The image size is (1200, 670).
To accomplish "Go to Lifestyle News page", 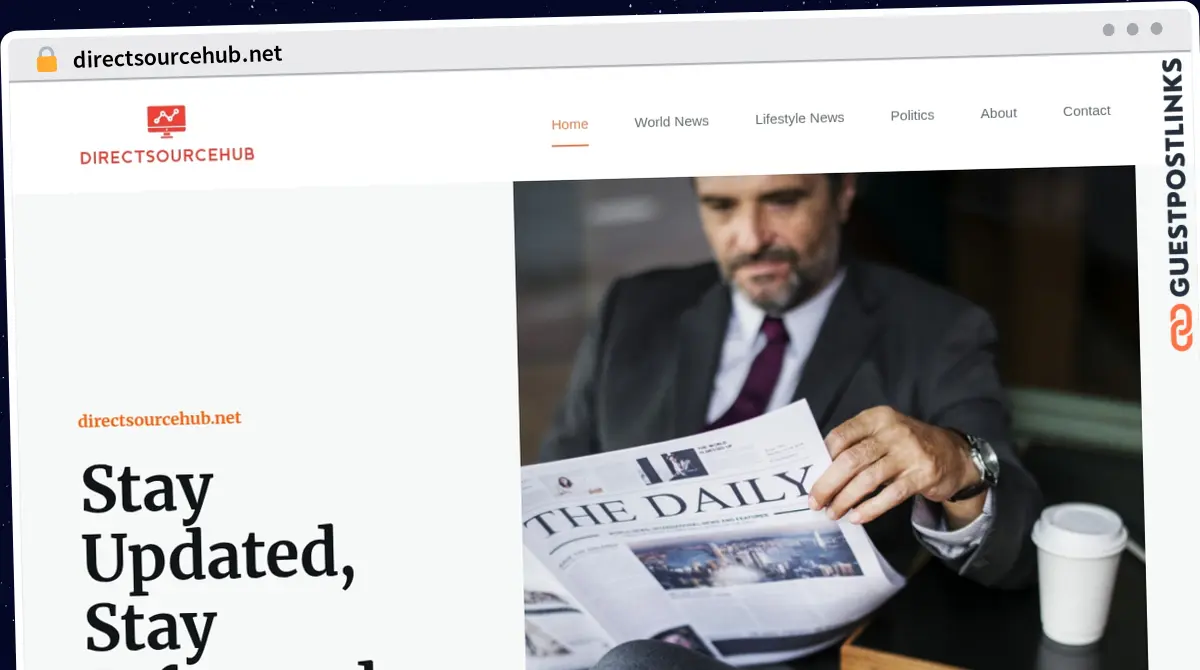I will click(799, 118).
